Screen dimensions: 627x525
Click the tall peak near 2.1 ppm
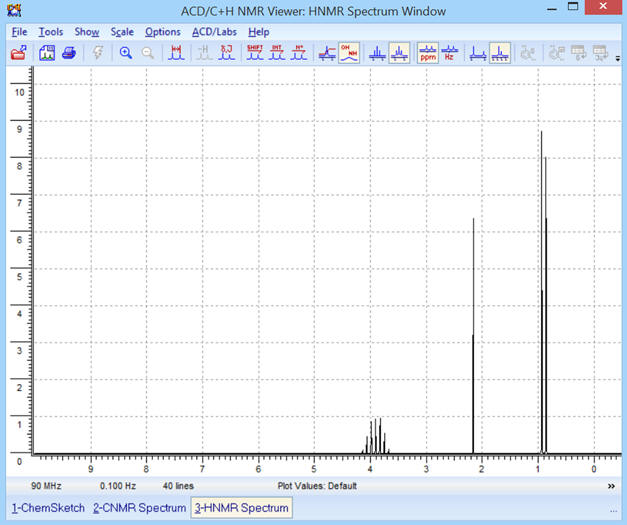(473, 336)
